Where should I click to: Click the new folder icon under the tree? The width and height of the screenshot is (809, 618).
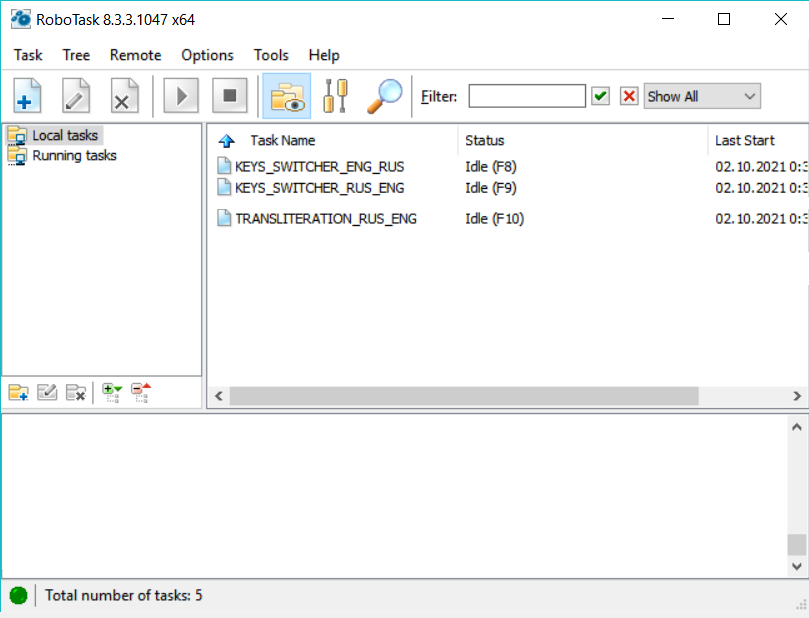18,393
